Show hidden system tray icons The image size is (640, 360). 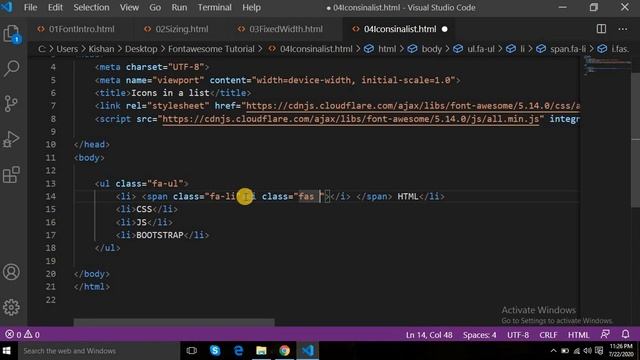coord(553,351)
